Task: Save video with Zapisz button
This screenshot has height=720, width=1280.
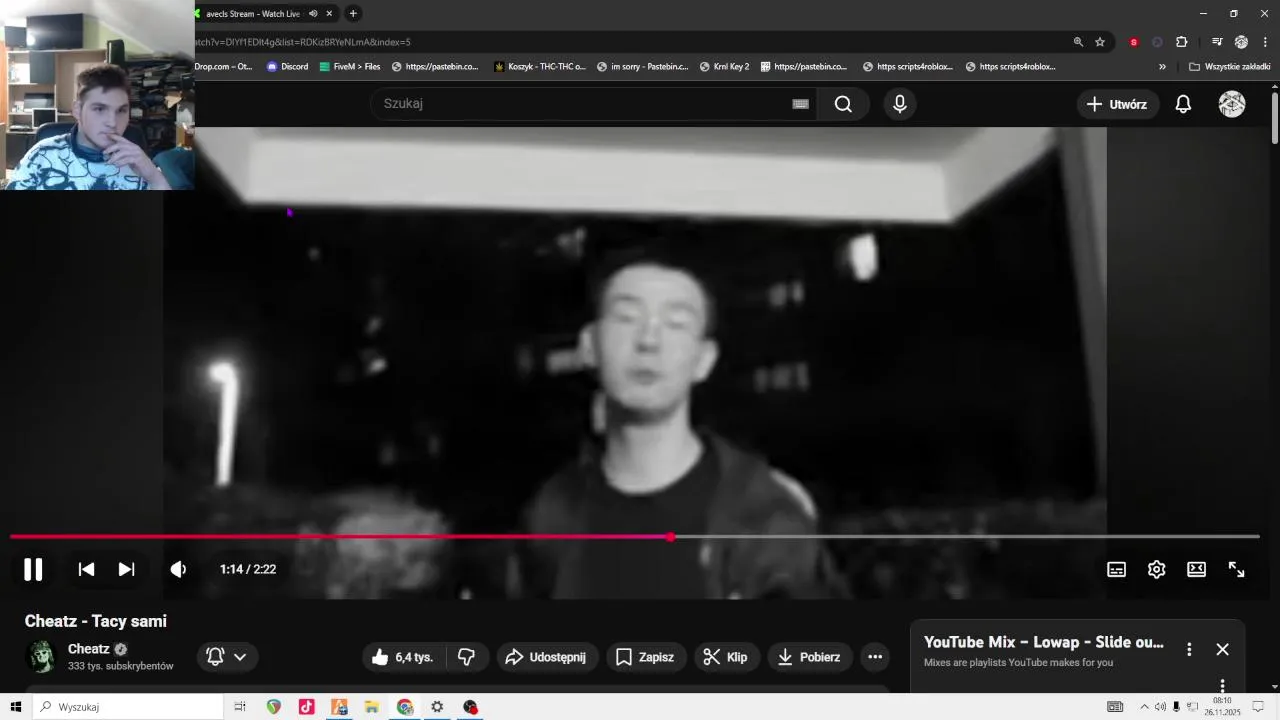Action: pyautogui.click(x=645, y=657)
